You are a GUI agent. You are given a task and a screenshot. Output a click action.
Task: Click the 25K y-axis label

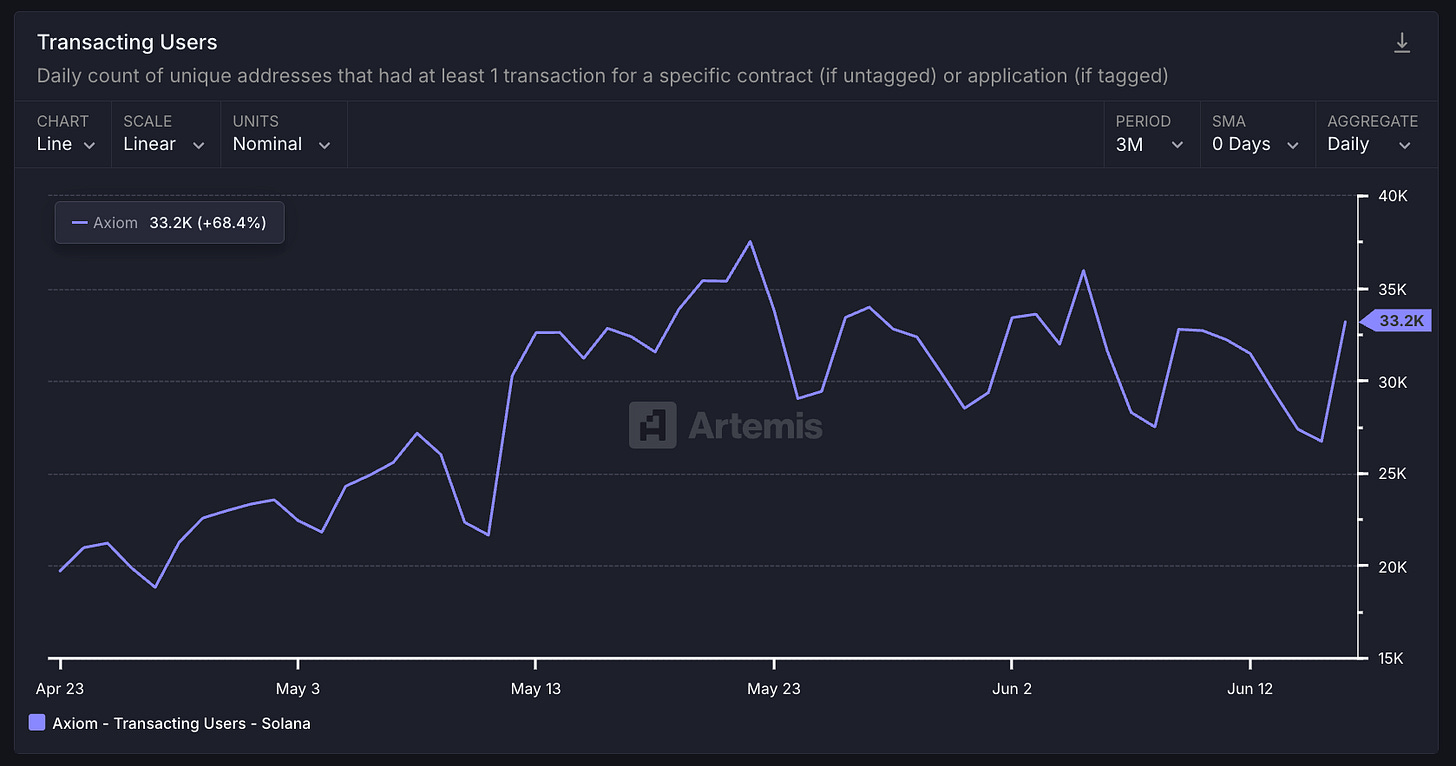pos(1392,474)
